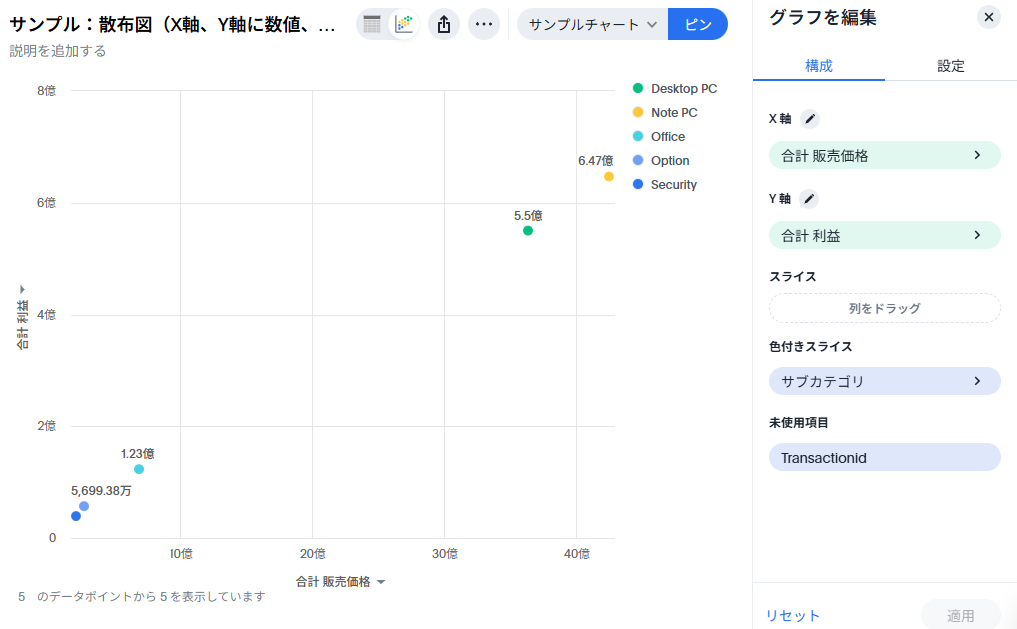Open the 構成 tab

click(818, 66)
